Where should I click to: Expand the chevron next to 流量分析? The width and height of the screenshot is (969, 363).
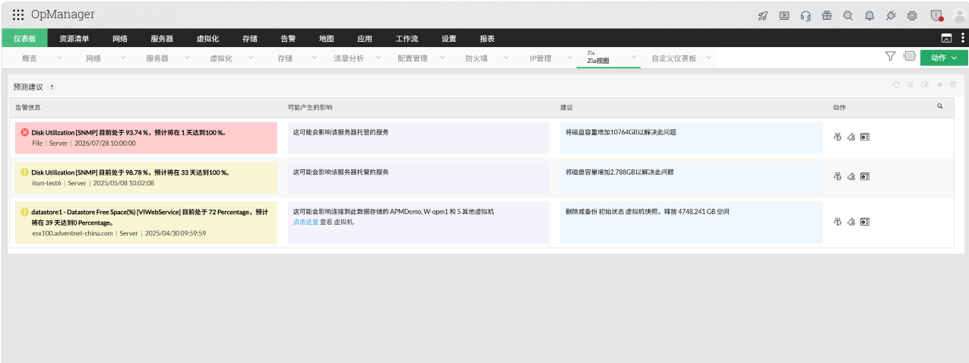pos(378,58)
